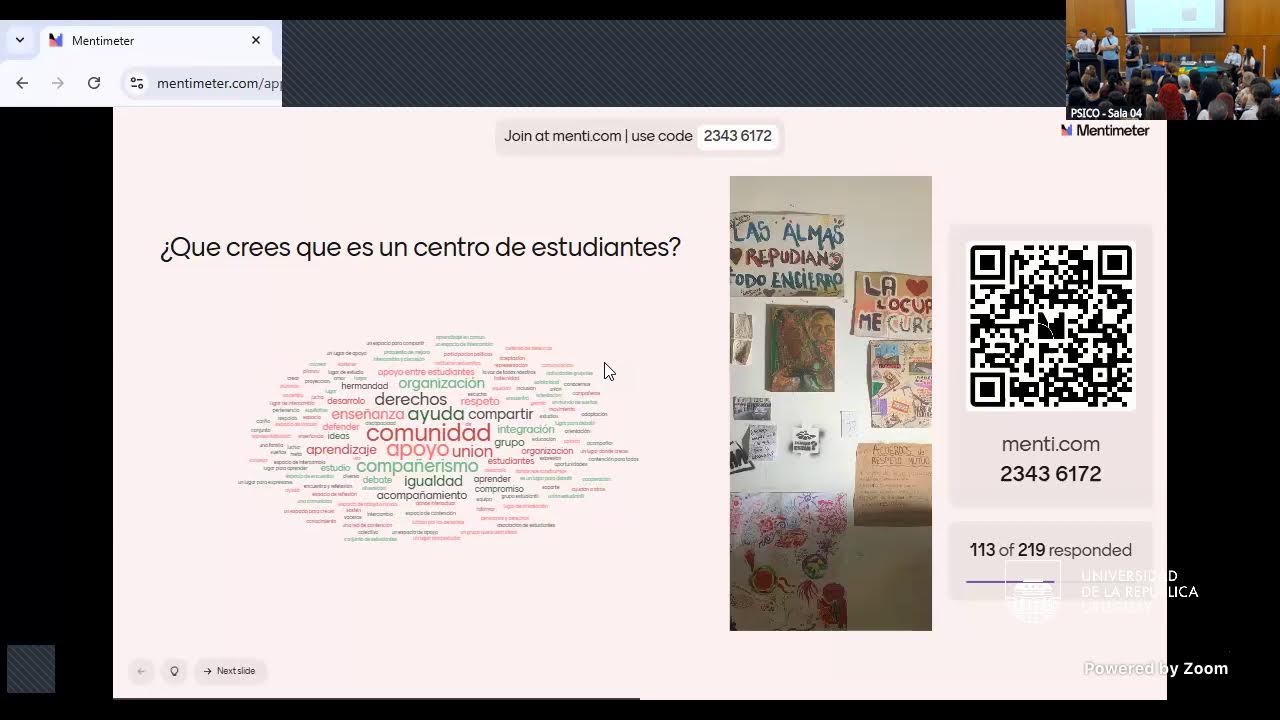Image resolution: width=1280 pixels, height=720 pixels.
Task: Click the 'menti.com' text below the QR code
Action: tap(1051, 444)
